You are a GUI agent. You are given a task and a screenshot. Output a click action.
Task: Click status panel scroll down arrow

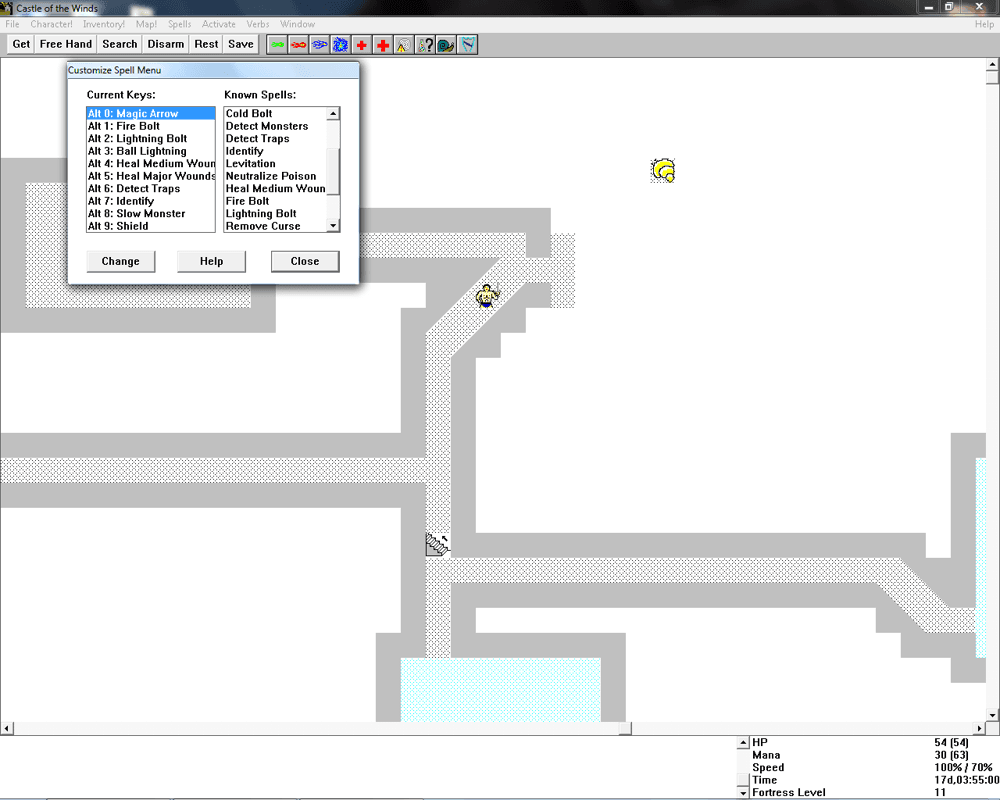tap(743, 793)
